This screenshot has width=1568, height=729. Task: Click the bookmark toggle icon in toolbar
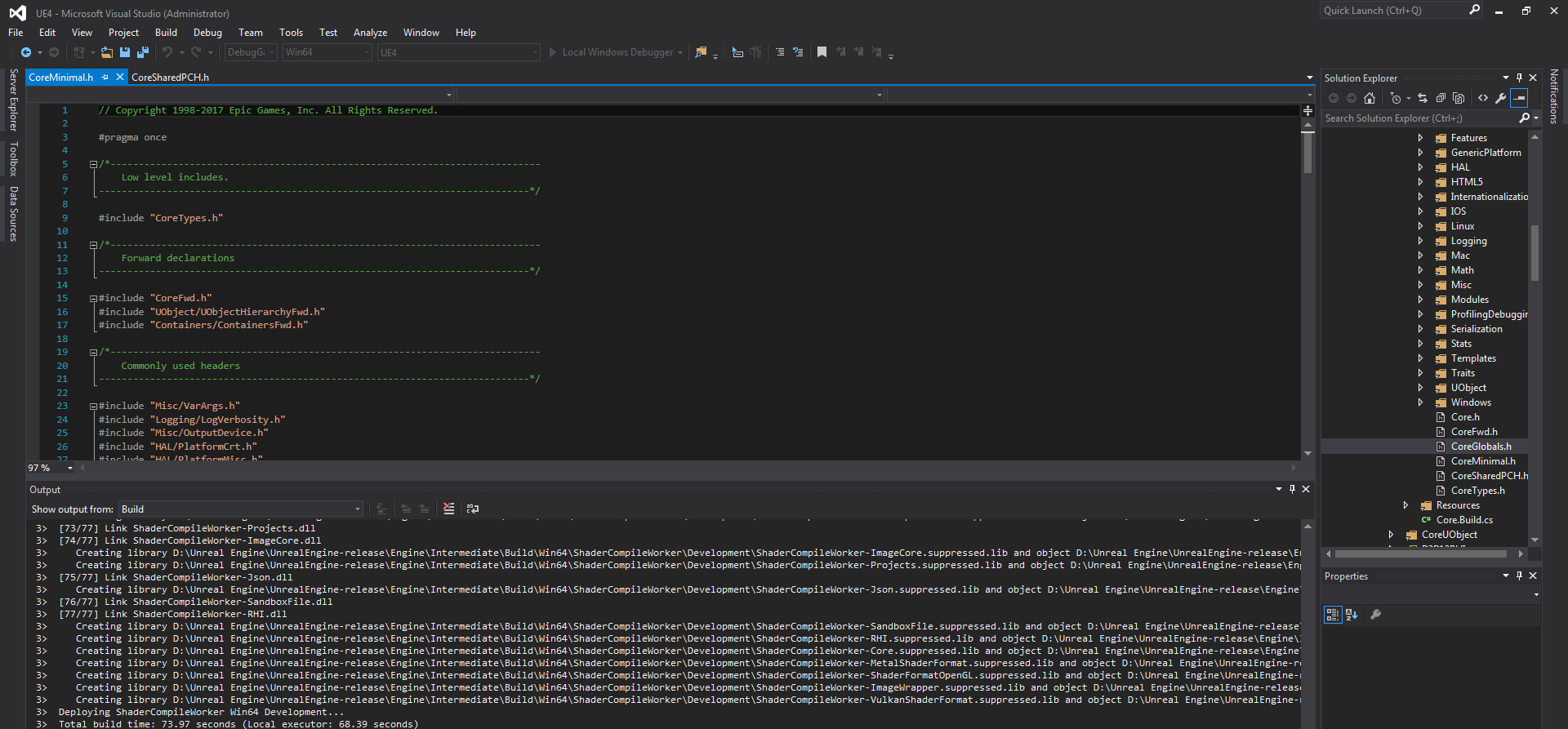point(822,52)
